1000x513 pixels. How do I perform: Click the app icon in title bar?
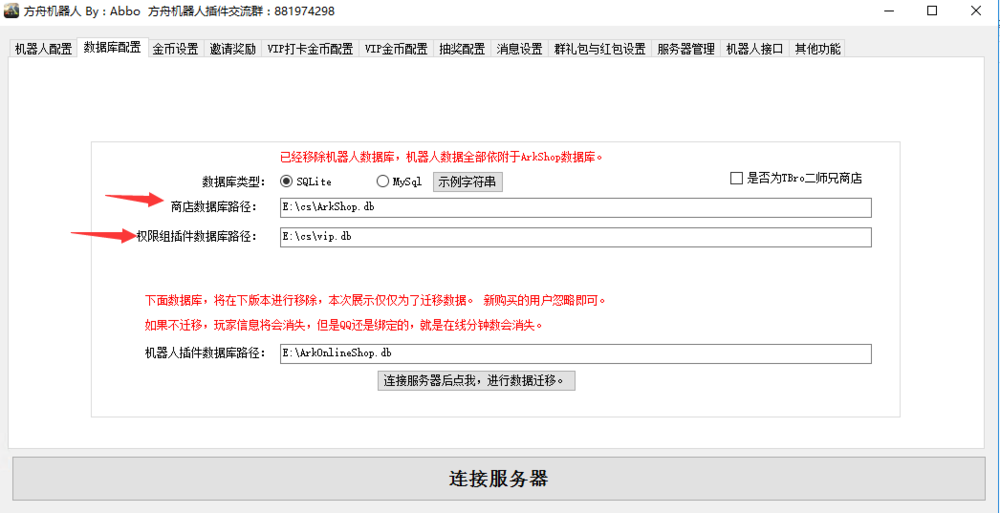pos(11,11)
